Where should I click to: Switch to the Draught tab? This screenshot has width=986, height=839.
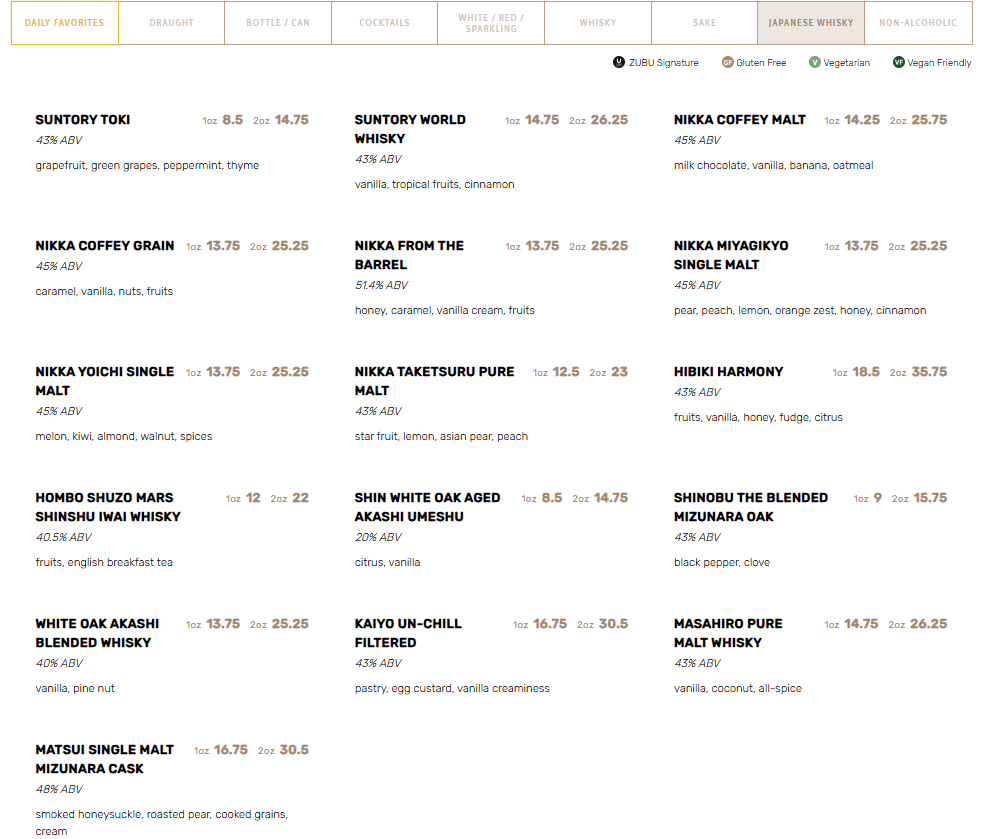(172, 23)
